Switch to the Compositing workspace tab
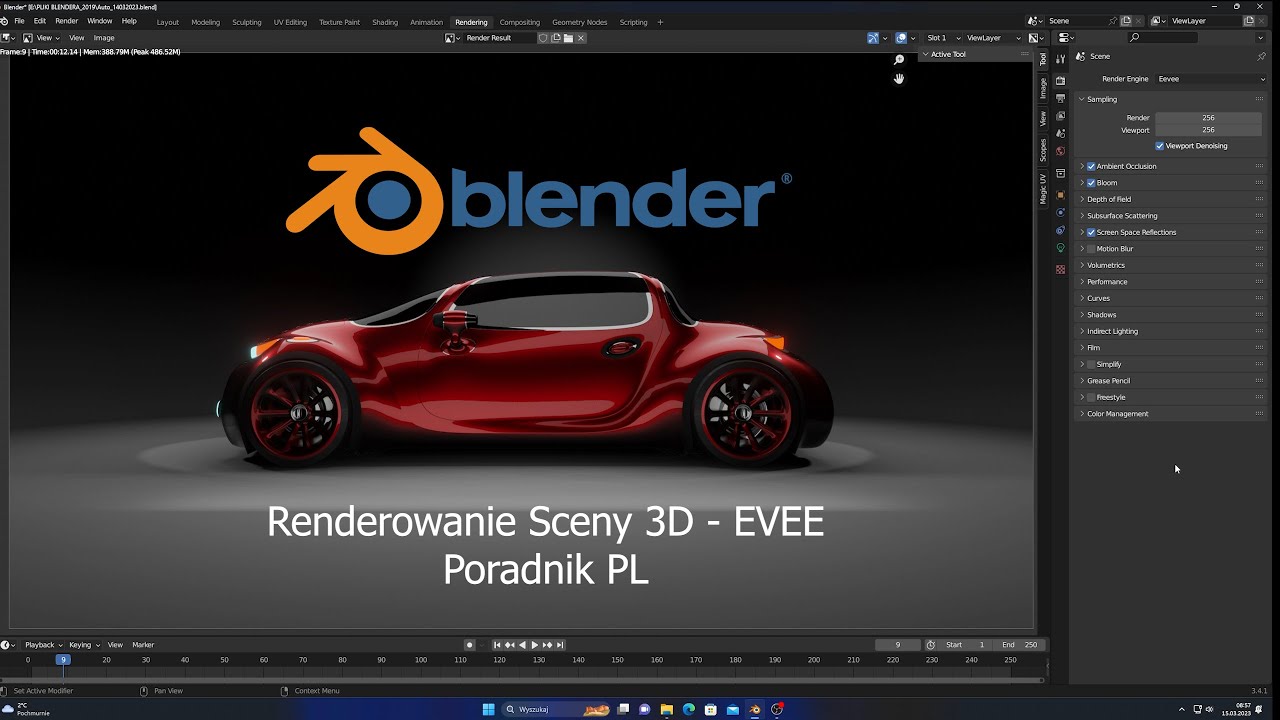Image resolution: width=1280 pixels, height=720 pixels. pyautogui.click(x=519, y=22)
